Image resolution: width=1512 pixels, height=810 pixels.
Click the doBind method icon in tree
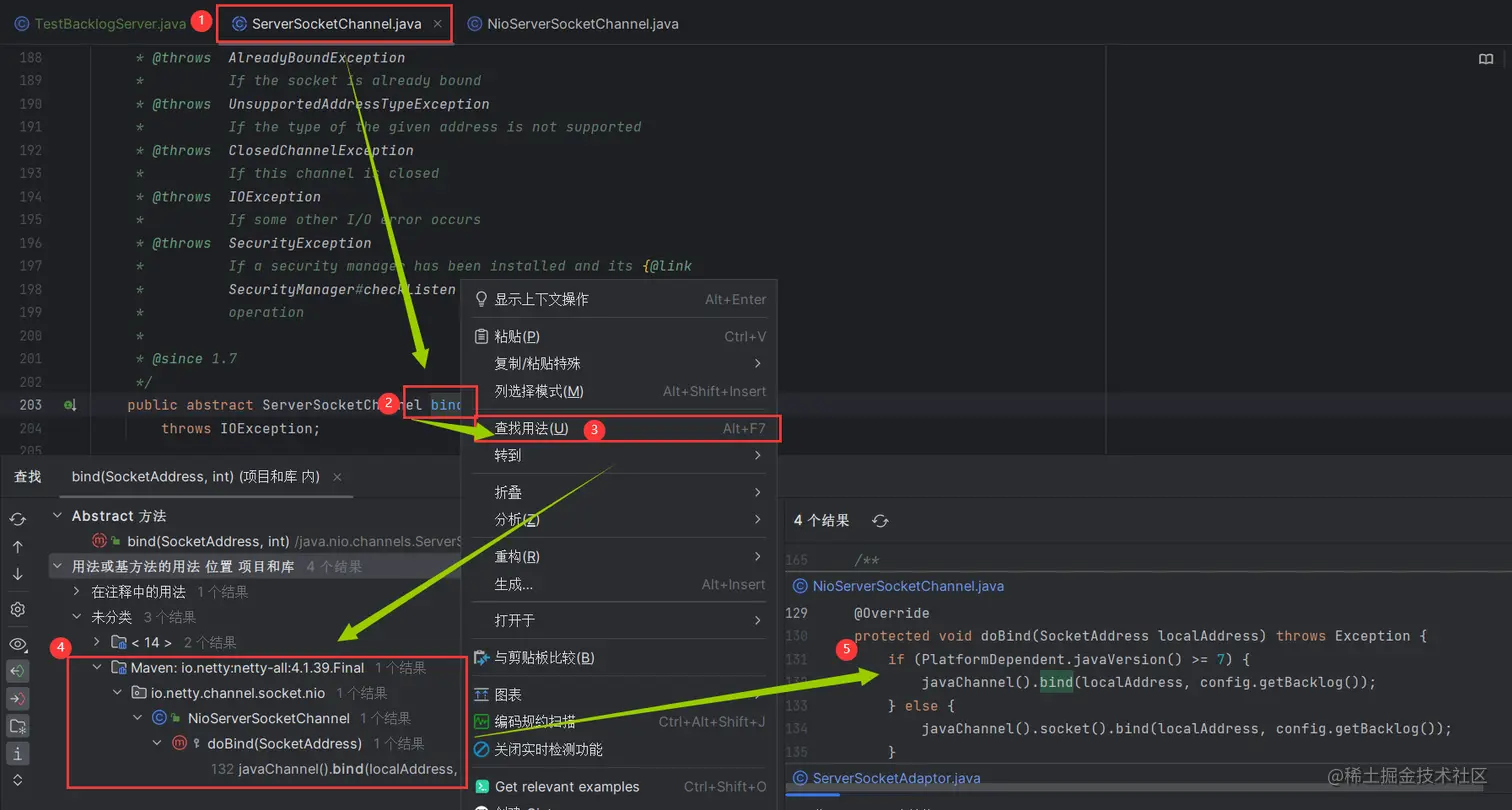pos(179,743)
